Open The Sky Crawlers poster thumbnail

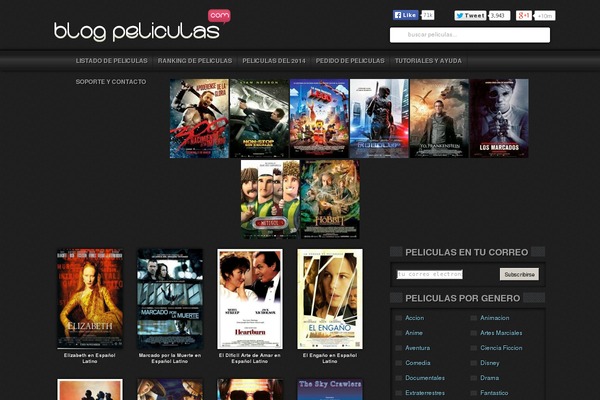[x=330, y=390]
